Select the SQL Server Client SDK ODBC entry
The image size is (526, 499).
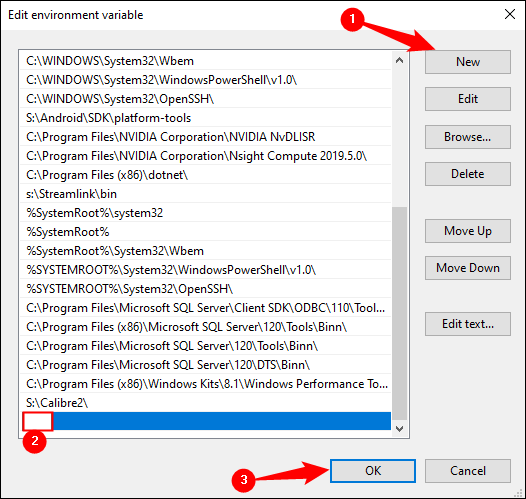205,308
